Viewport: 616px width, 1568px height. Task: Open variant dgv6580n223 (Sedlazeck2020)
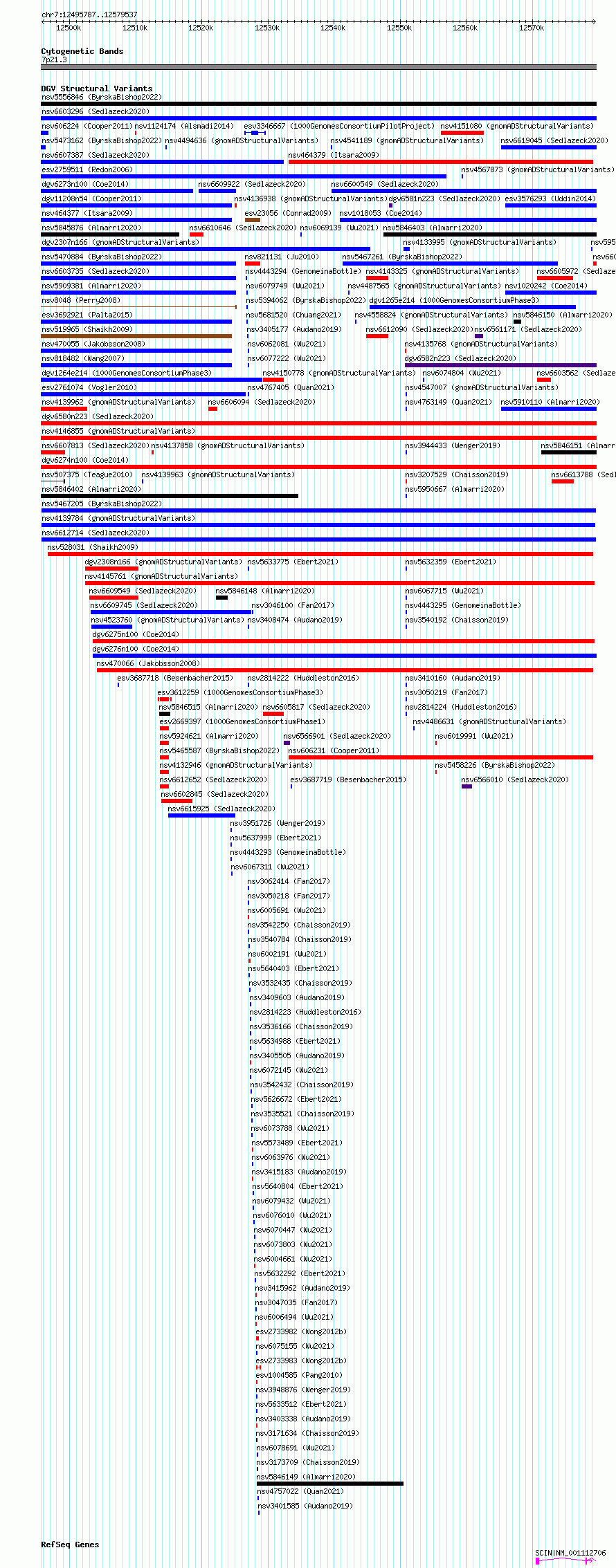coord(98,417)
